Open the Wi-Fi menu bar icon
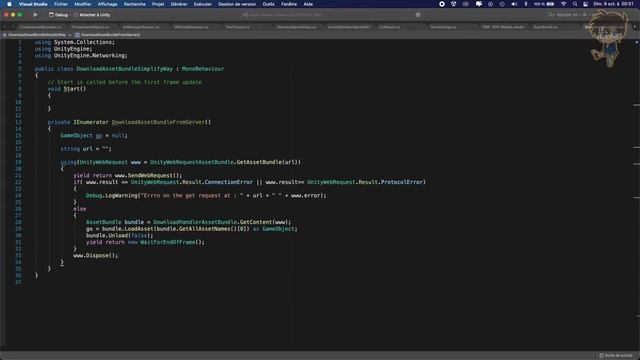This screenshot has height=360, width=640. [x=564, y=4]
